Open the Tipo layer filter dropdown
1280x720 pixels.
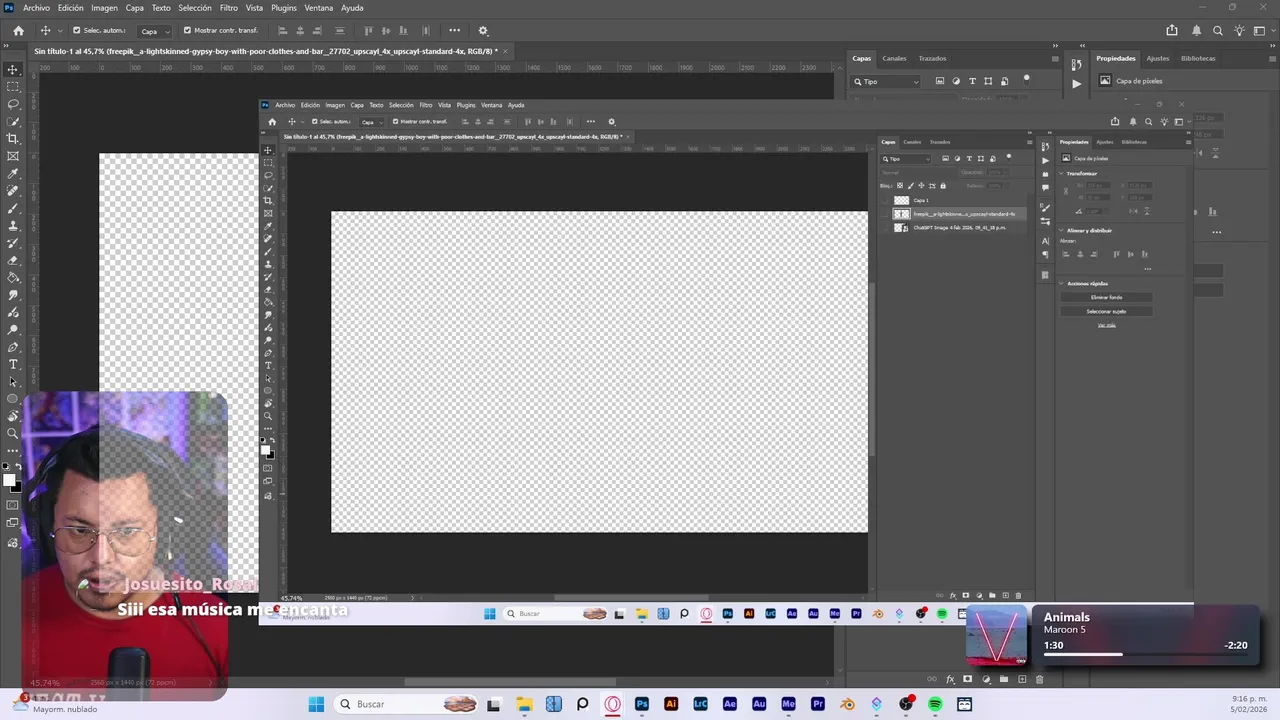pos(886,82)
